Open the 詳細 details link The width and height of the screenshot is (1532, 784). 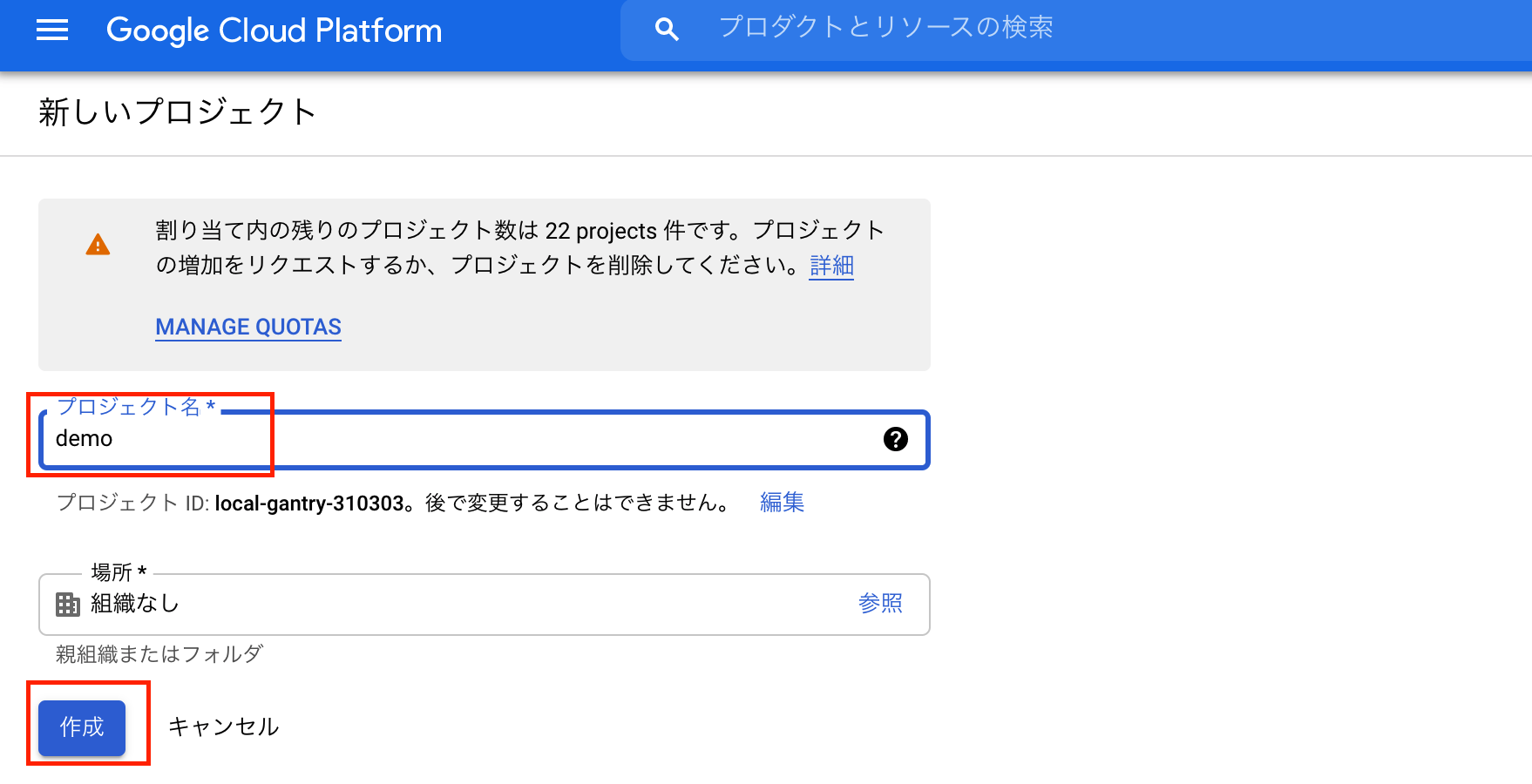pyautogui.click(x=831, y=265)
